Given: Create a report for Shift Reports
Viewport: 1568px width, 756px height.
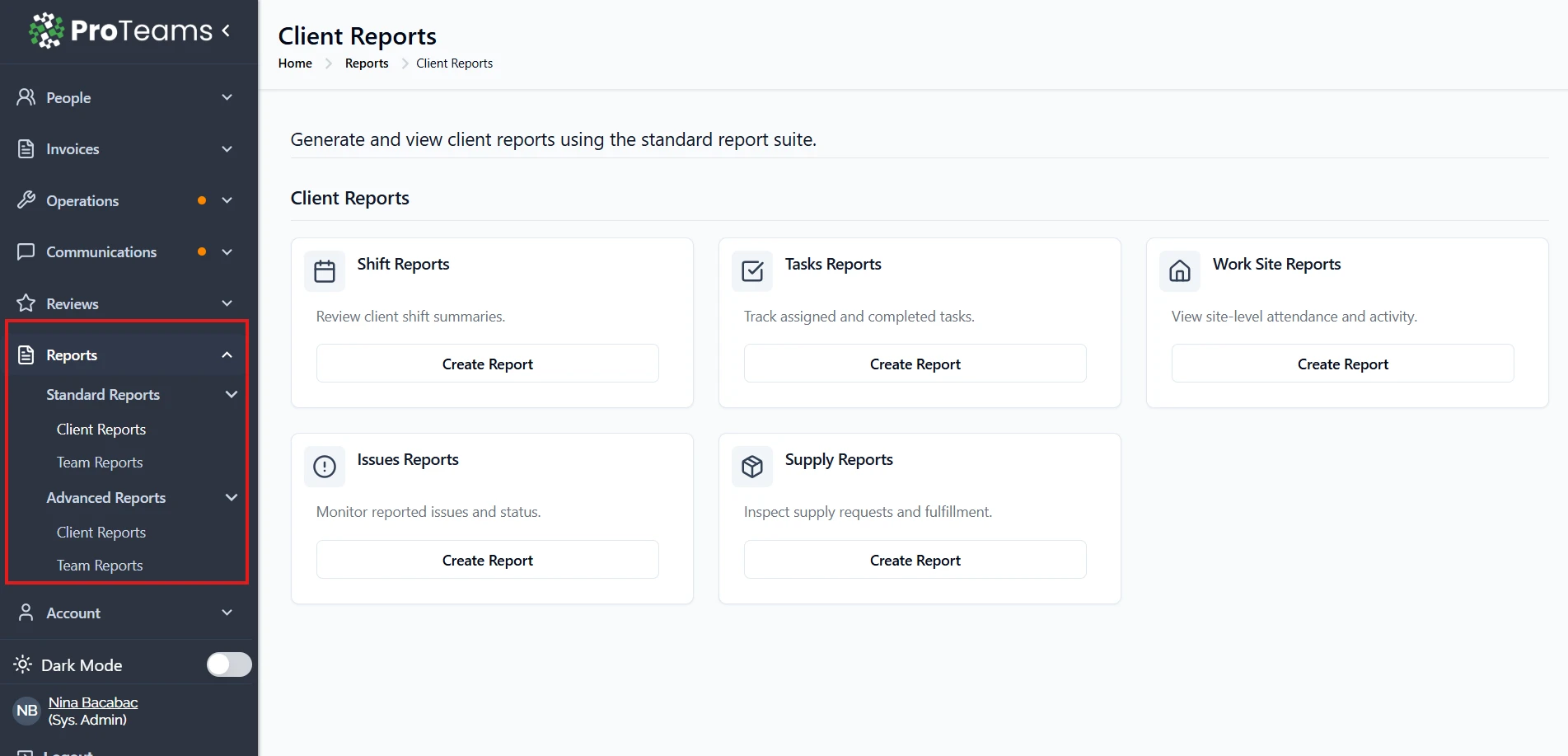Looking at the screenshot, I should click(487, 364).
